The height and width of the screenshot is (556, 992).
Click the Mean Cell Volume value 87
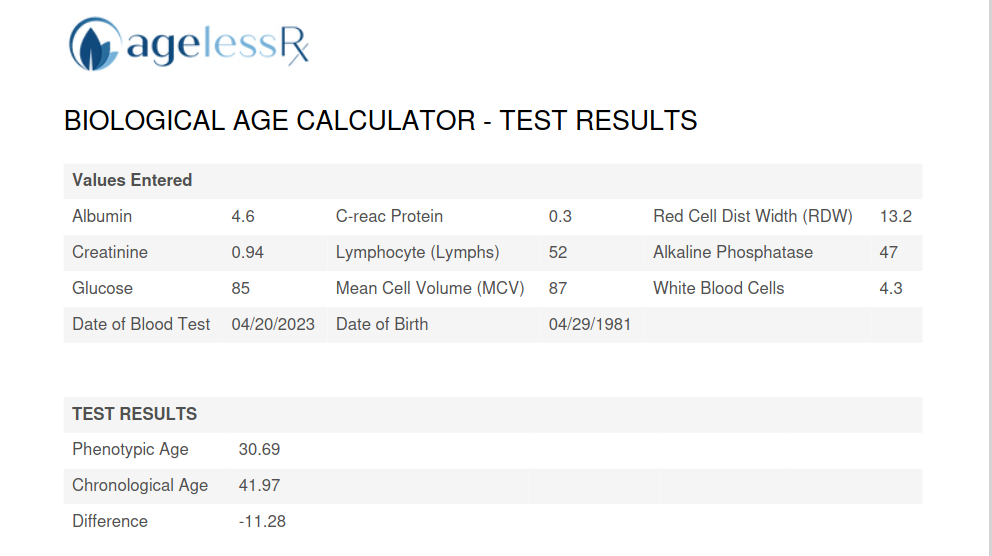(557, 288)
